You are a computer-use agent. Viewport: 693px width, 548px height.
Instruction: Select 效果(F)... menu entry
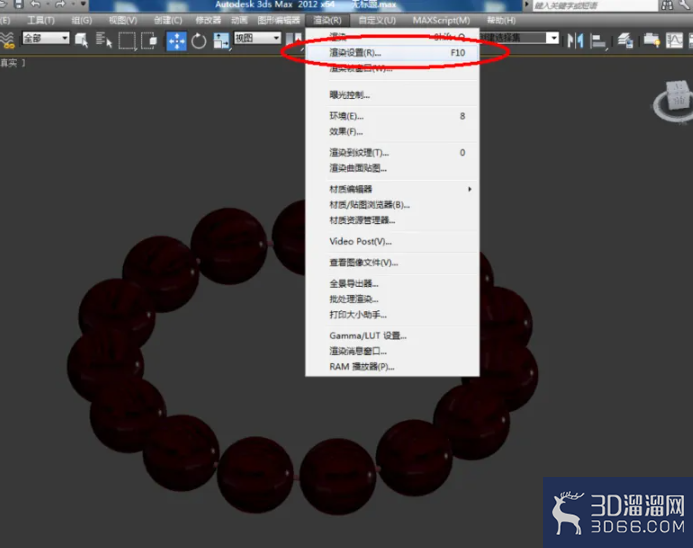coord(392,132)
